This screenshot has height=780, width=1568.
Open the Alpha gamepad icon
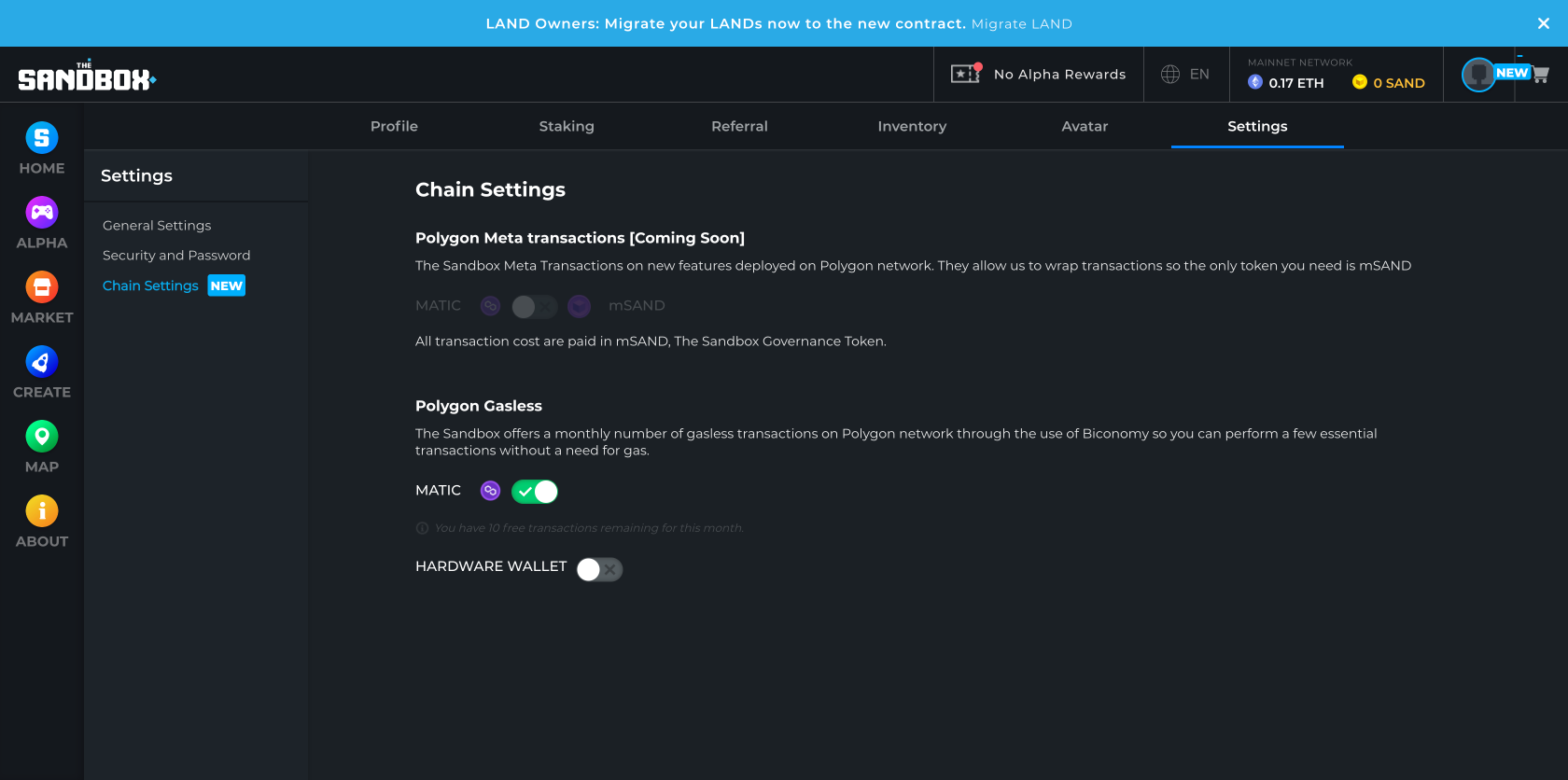42,213
